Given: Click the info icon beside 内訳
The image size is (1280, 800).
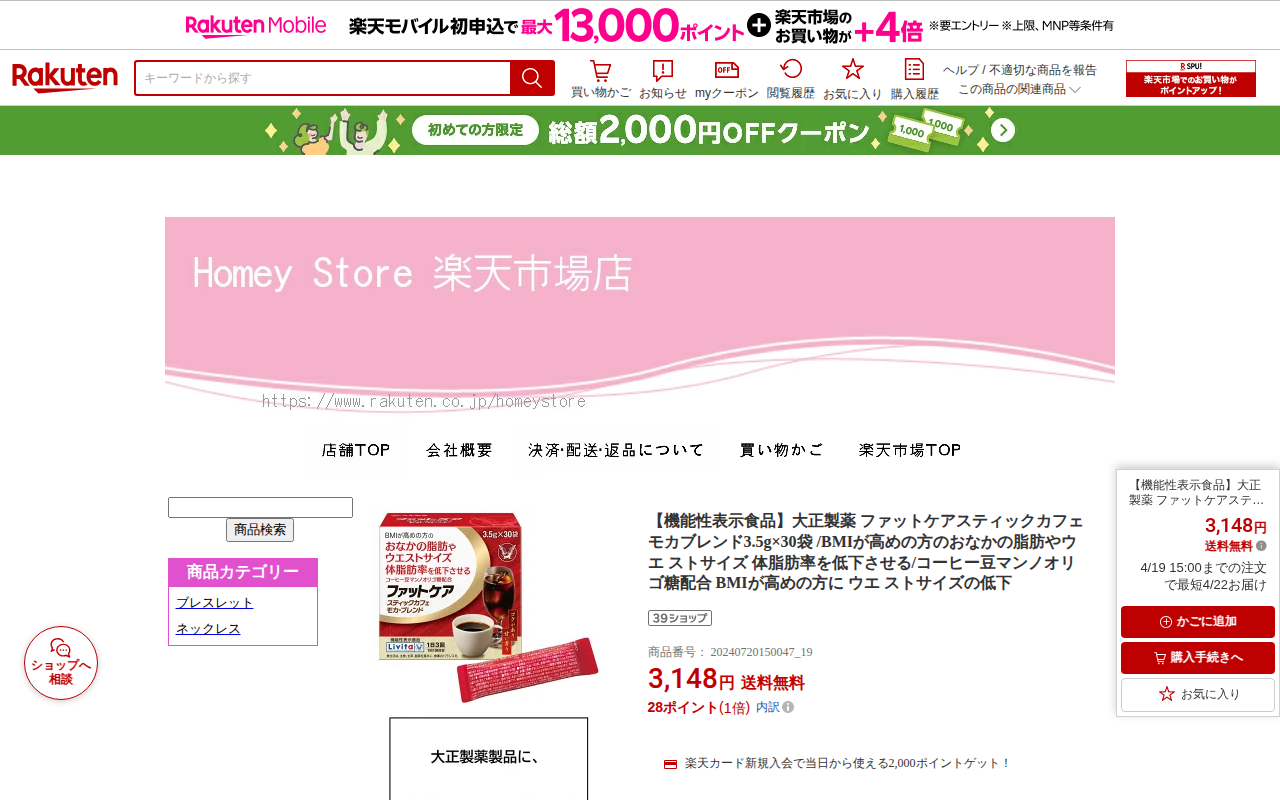Looking at the screenshot, I should click(x=788, y=707).
